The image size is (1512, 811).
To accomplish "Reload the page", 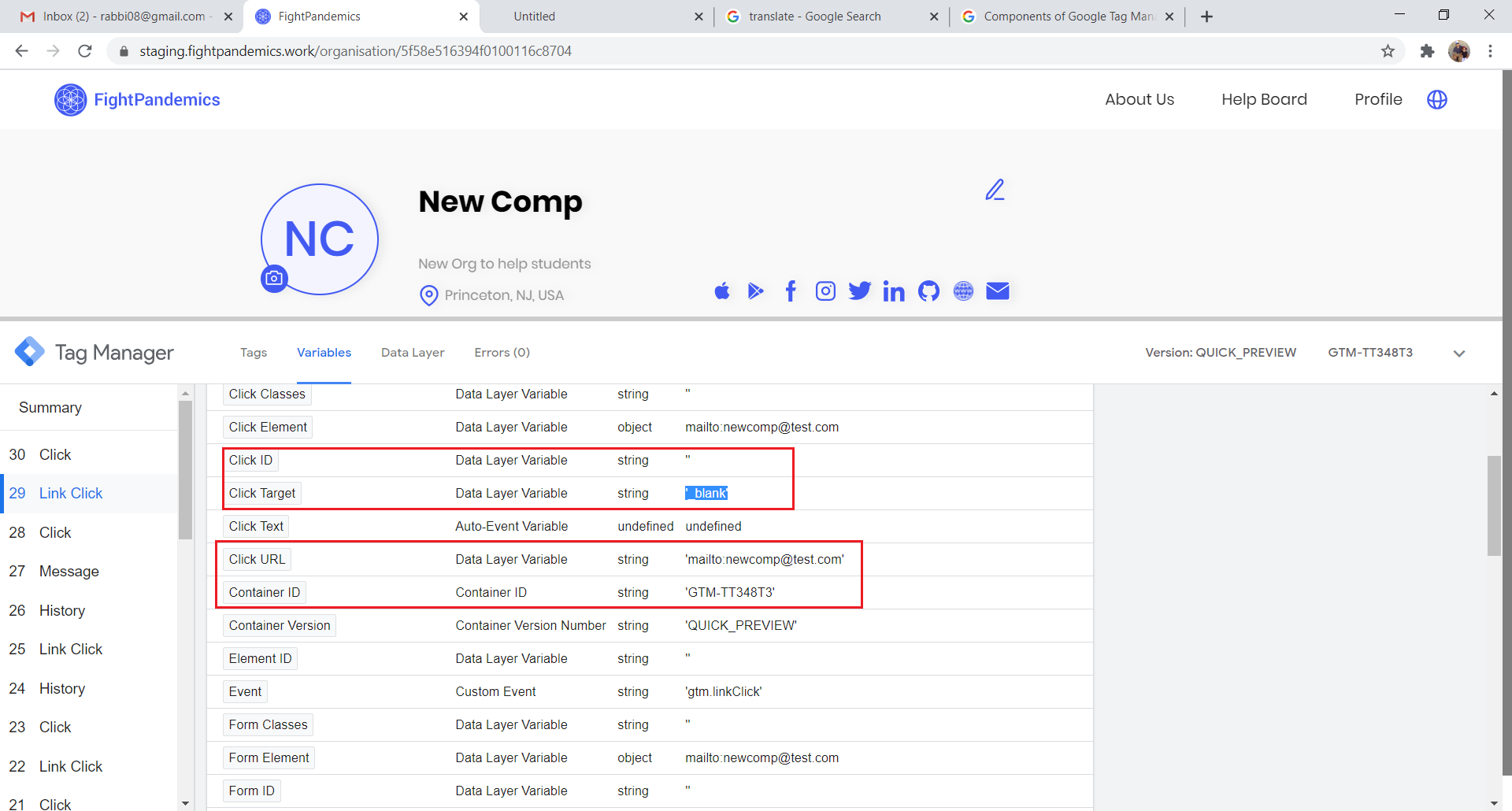I will (85, 51).
